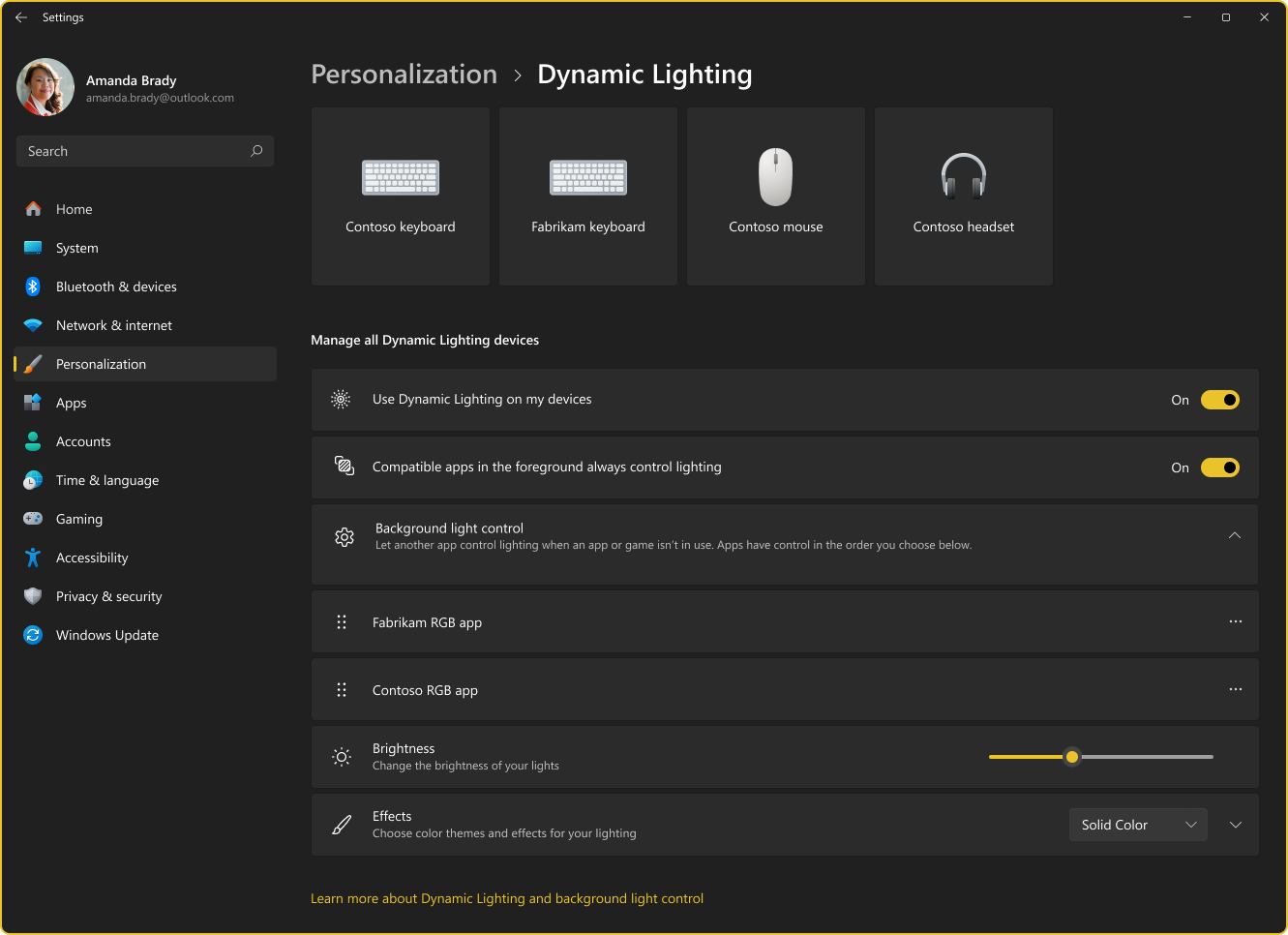
Task: Go to Gaming settings
Action: coord(78,519)
